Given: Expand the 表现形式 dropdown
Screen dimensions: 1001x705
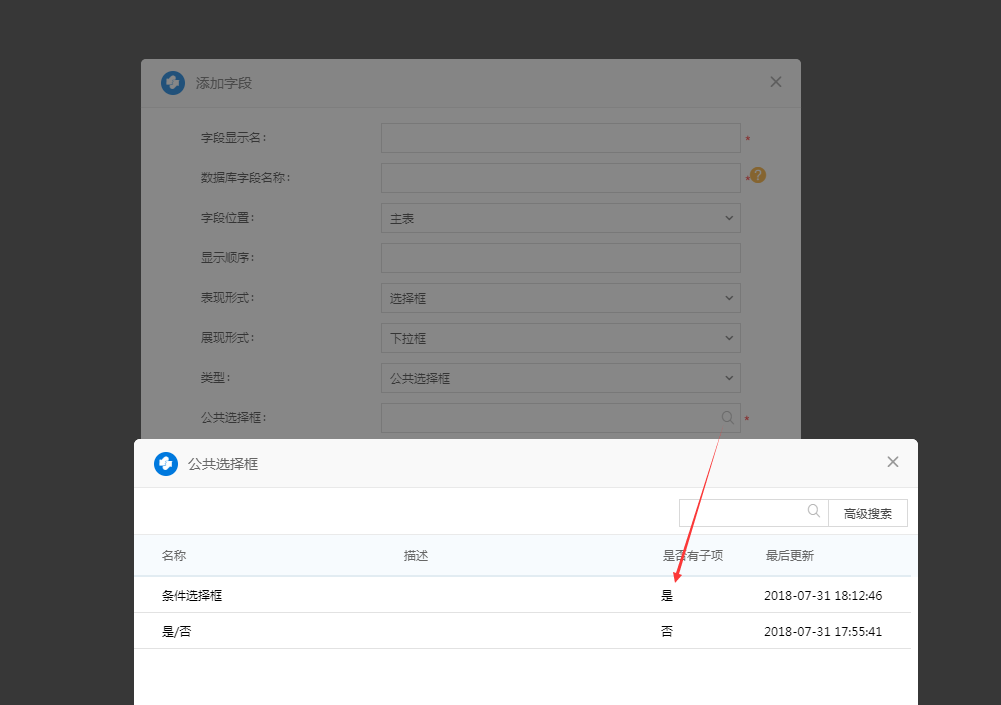Looking at the screenshot, I should tap(560, 298).
